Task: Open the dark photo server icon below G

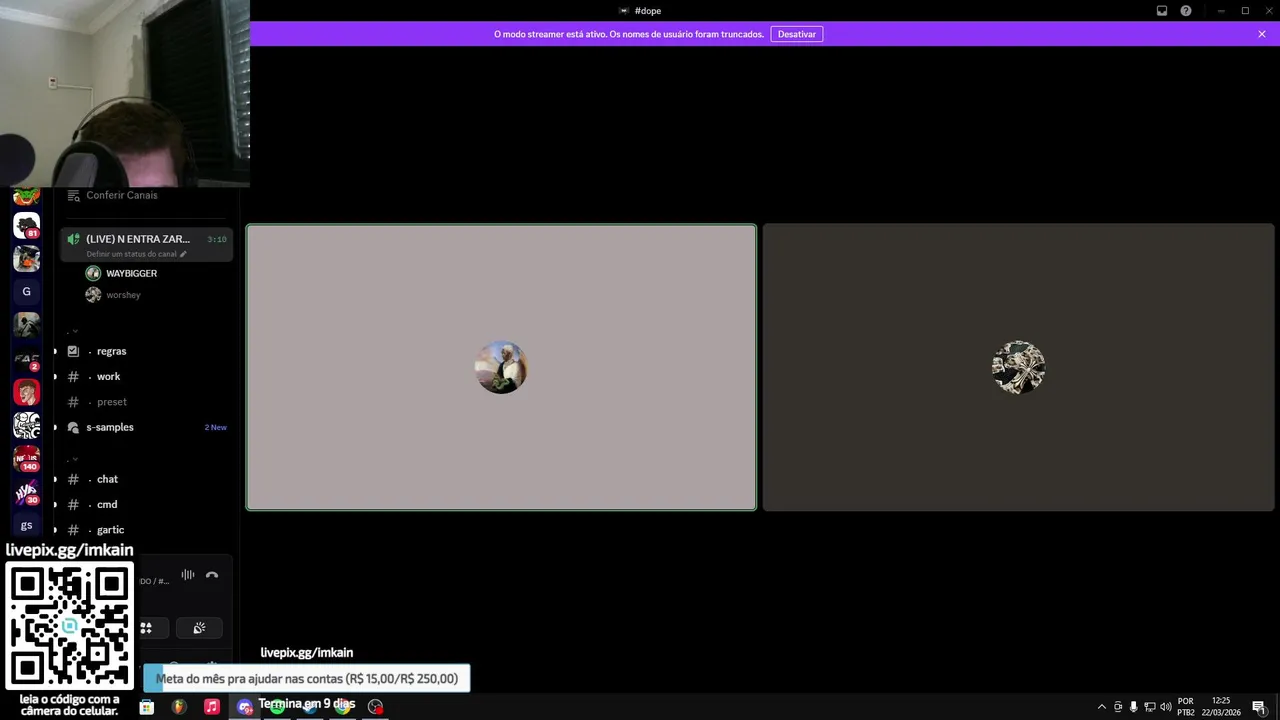Action: [x=26, y=325]
